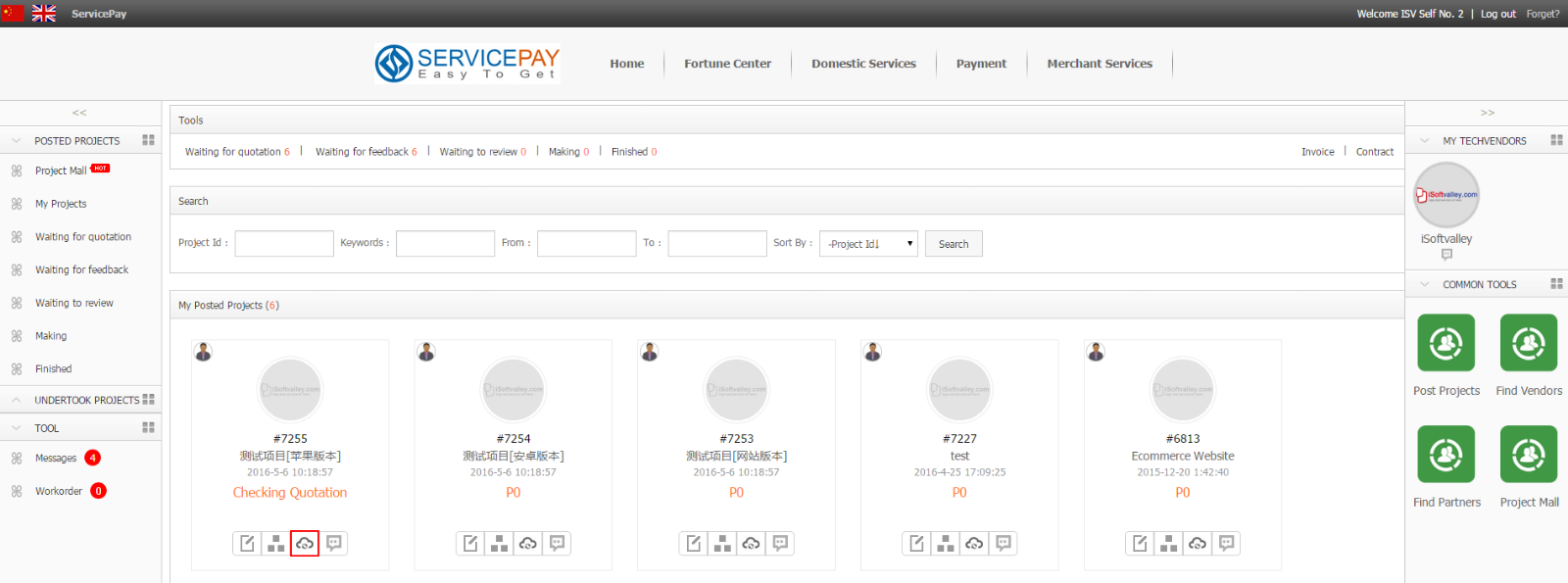Image resolution: width=1568 pixels, height=583 pixels.
Task: Click the cloud icon on project #7227
Action: coord(975,543)
